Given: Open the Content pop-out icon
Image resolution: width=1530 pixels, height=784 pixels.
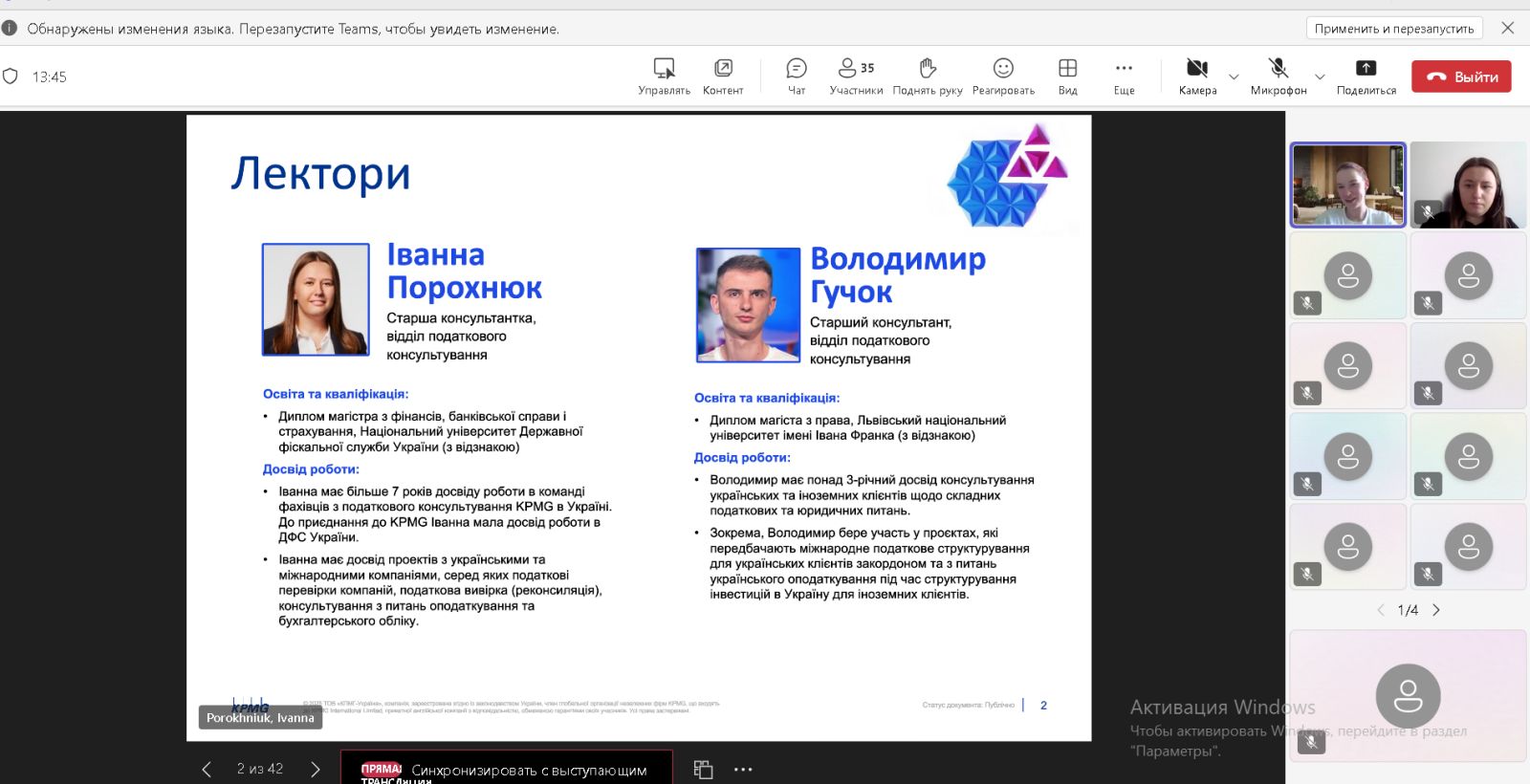Looking at the screenshot, I should [723, 76].
